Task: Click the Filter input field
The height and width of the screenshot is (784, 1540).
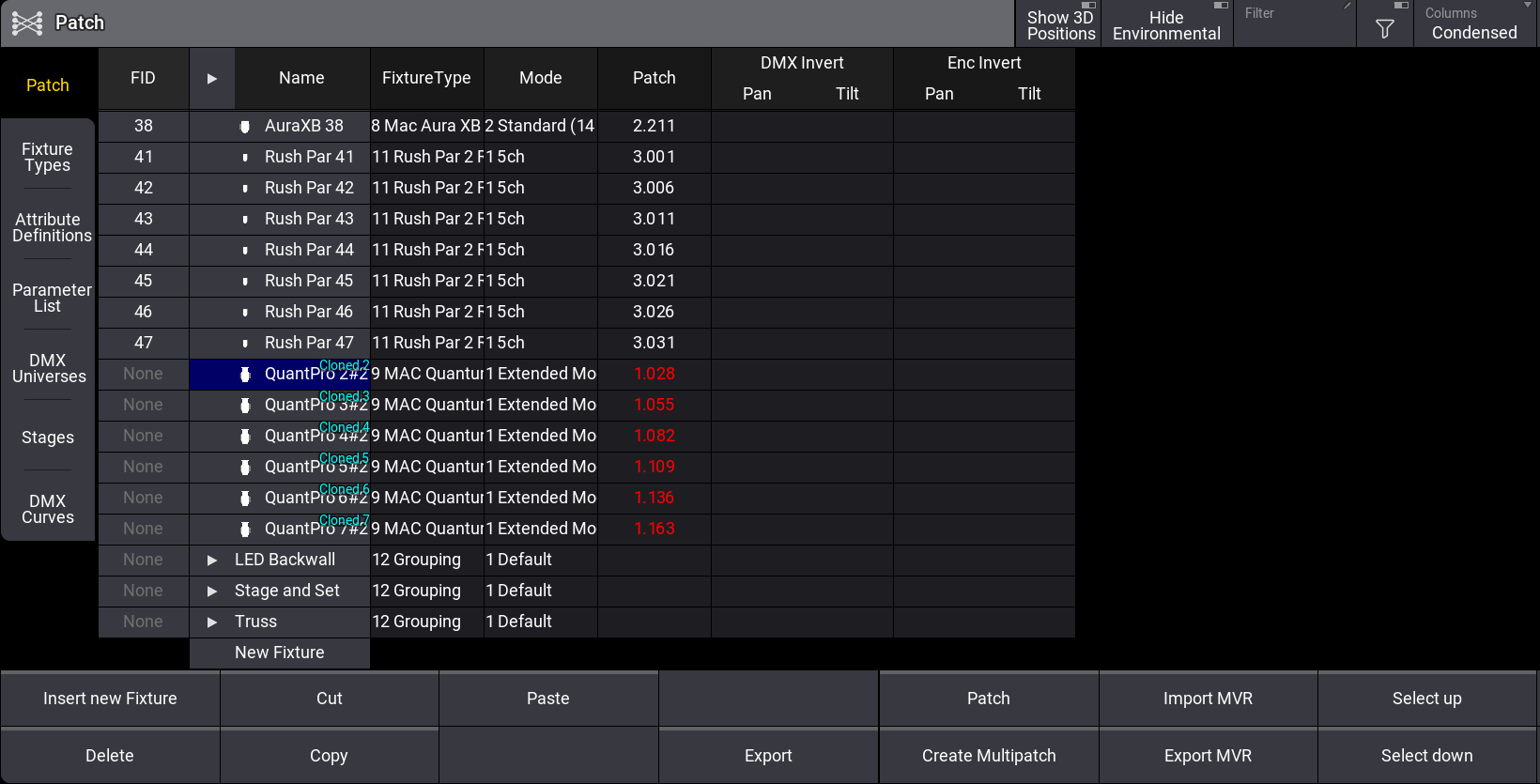Action: click(1294, 24)
